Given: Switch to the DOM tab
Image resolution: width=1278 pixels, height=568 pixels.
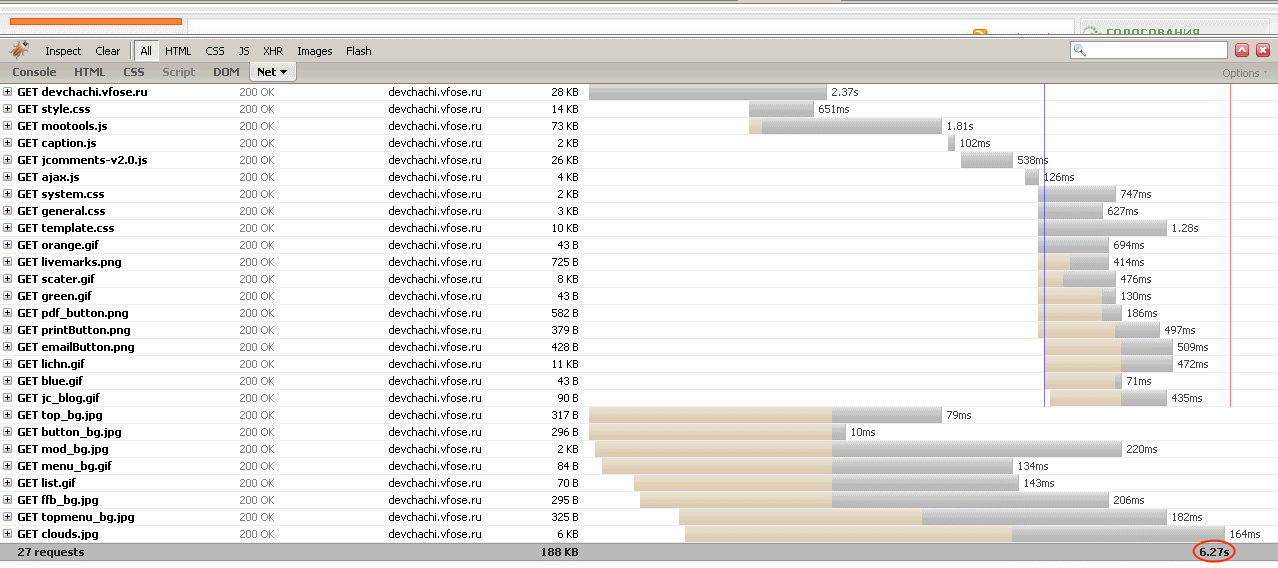Looking at the screenshot, I should click(x=226, y=72).
